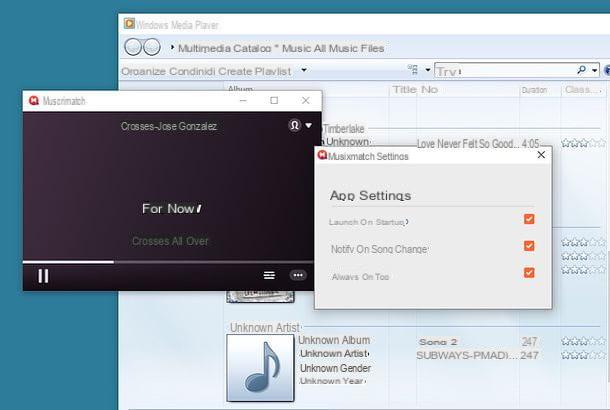Expand the search options dropdown arrow
The image size is (610, 410).
pyautogui.click(x=594, y=70)
